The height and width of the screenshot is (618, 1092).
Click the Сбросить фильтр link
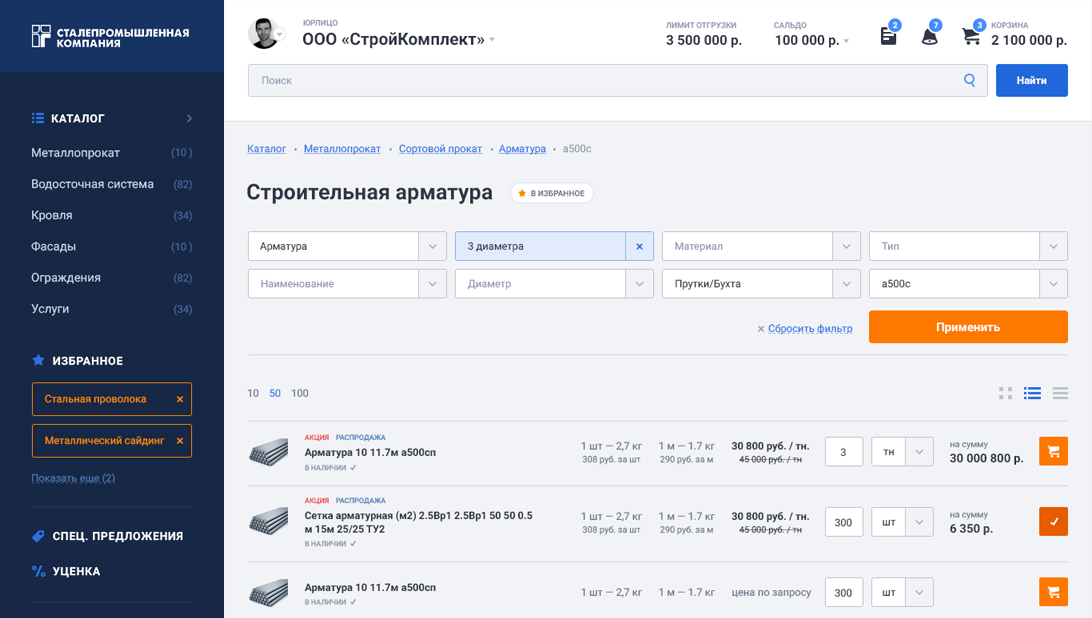[810, 328]
